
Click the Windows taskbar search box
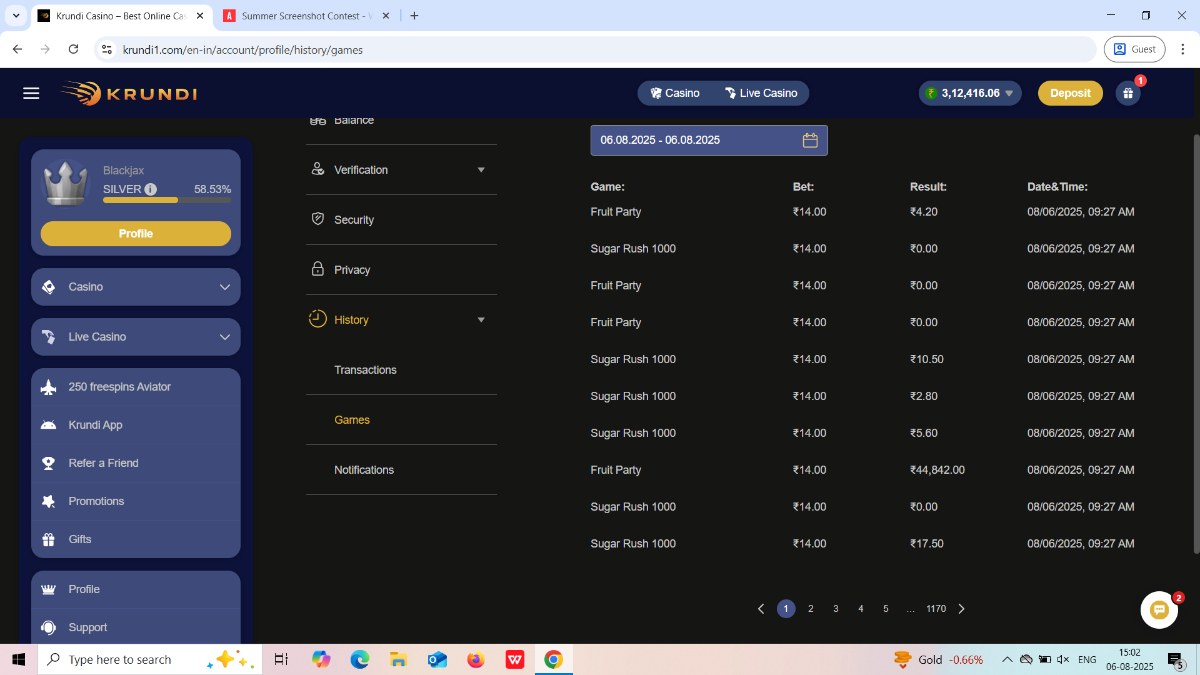coord(150,660)
